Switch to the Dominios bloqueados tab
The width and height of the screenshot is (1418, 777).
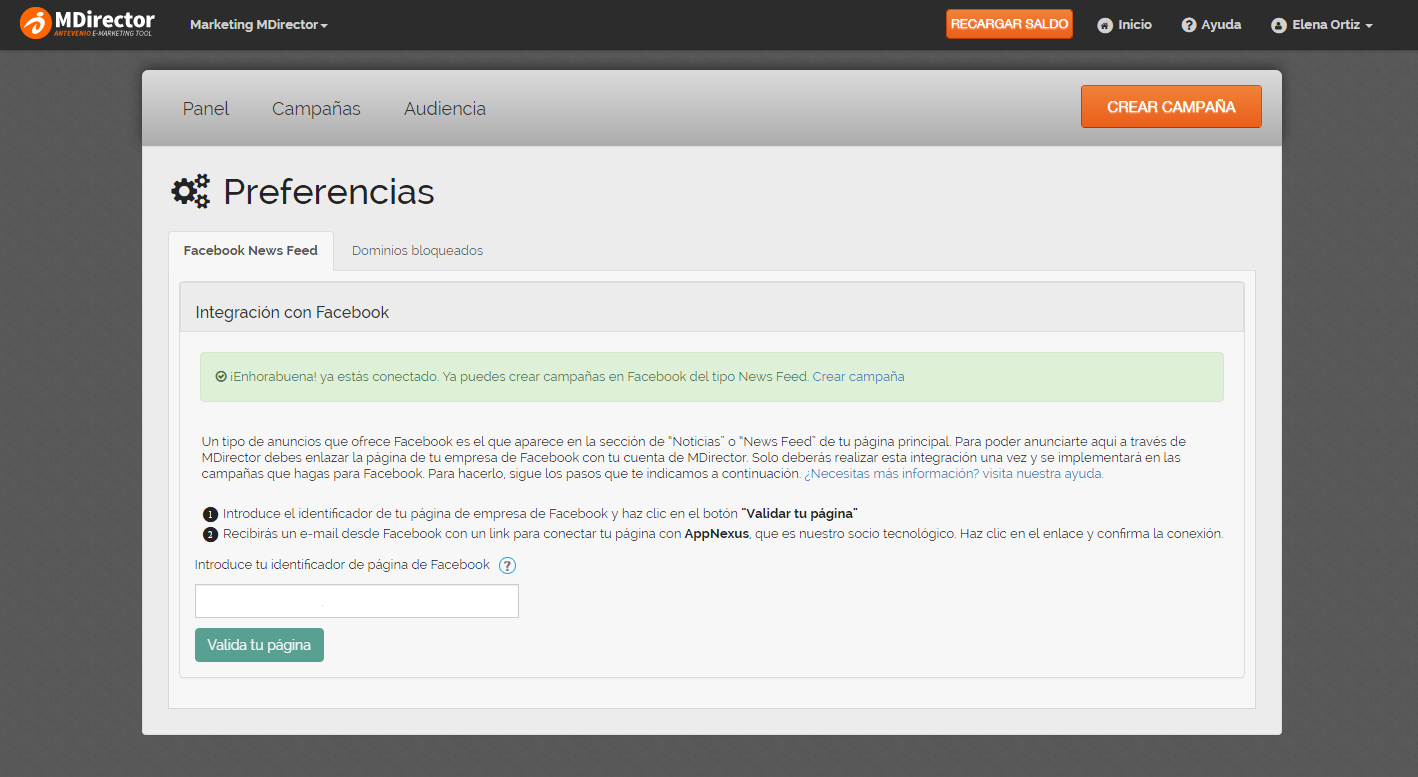(417, 251)
